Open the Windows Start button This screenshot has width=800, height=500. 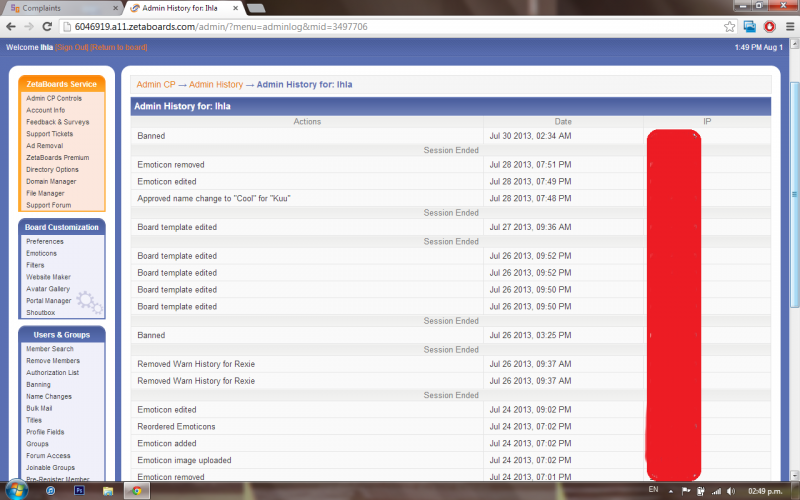[16, 490]
